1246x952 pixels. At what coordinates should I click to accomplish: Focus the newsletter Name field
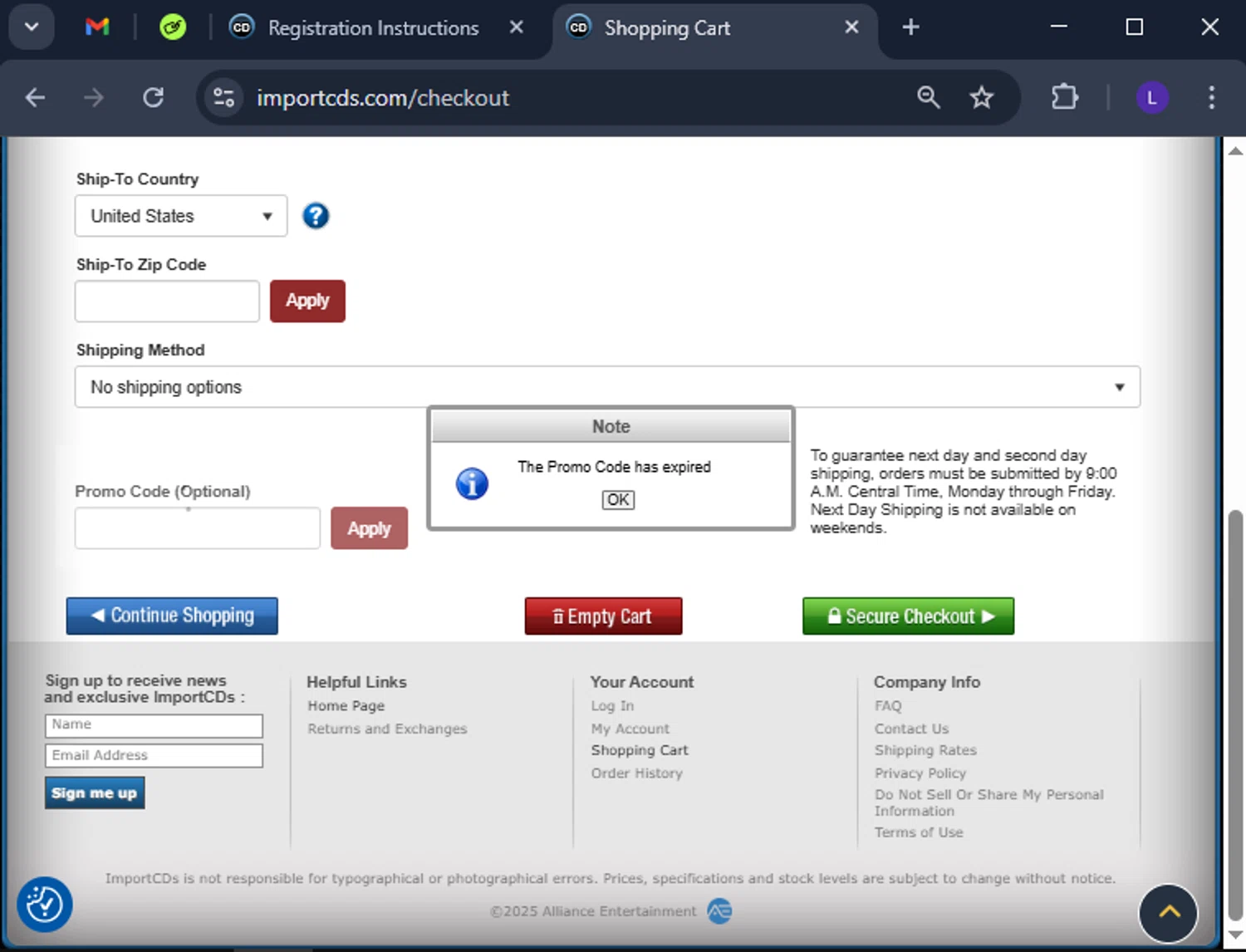[154, 725]
